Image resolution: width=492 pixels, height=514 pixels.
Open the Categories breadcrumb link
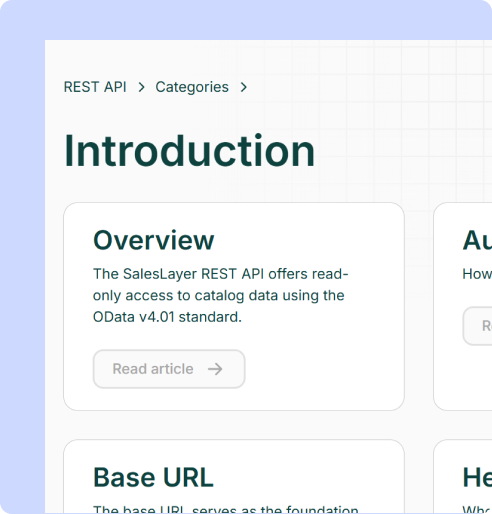(x=192, y=87)
